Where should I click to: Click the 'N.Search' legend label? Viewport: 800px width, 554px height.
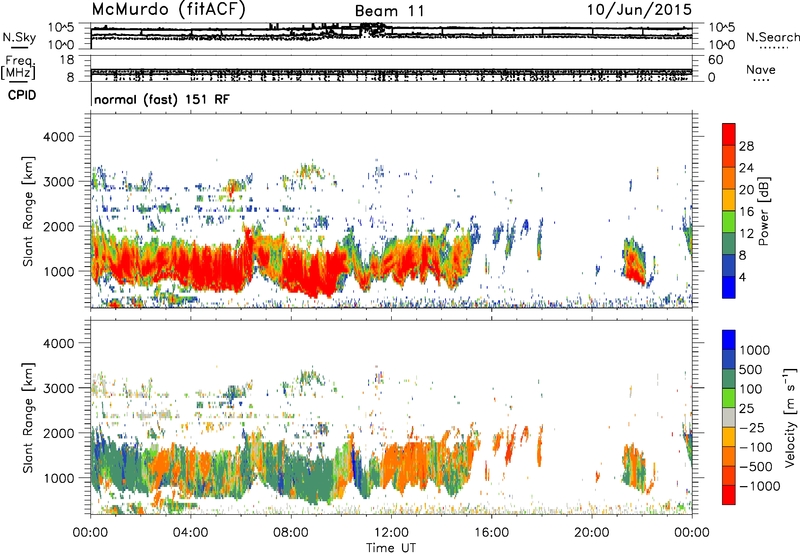coord(773,37)
